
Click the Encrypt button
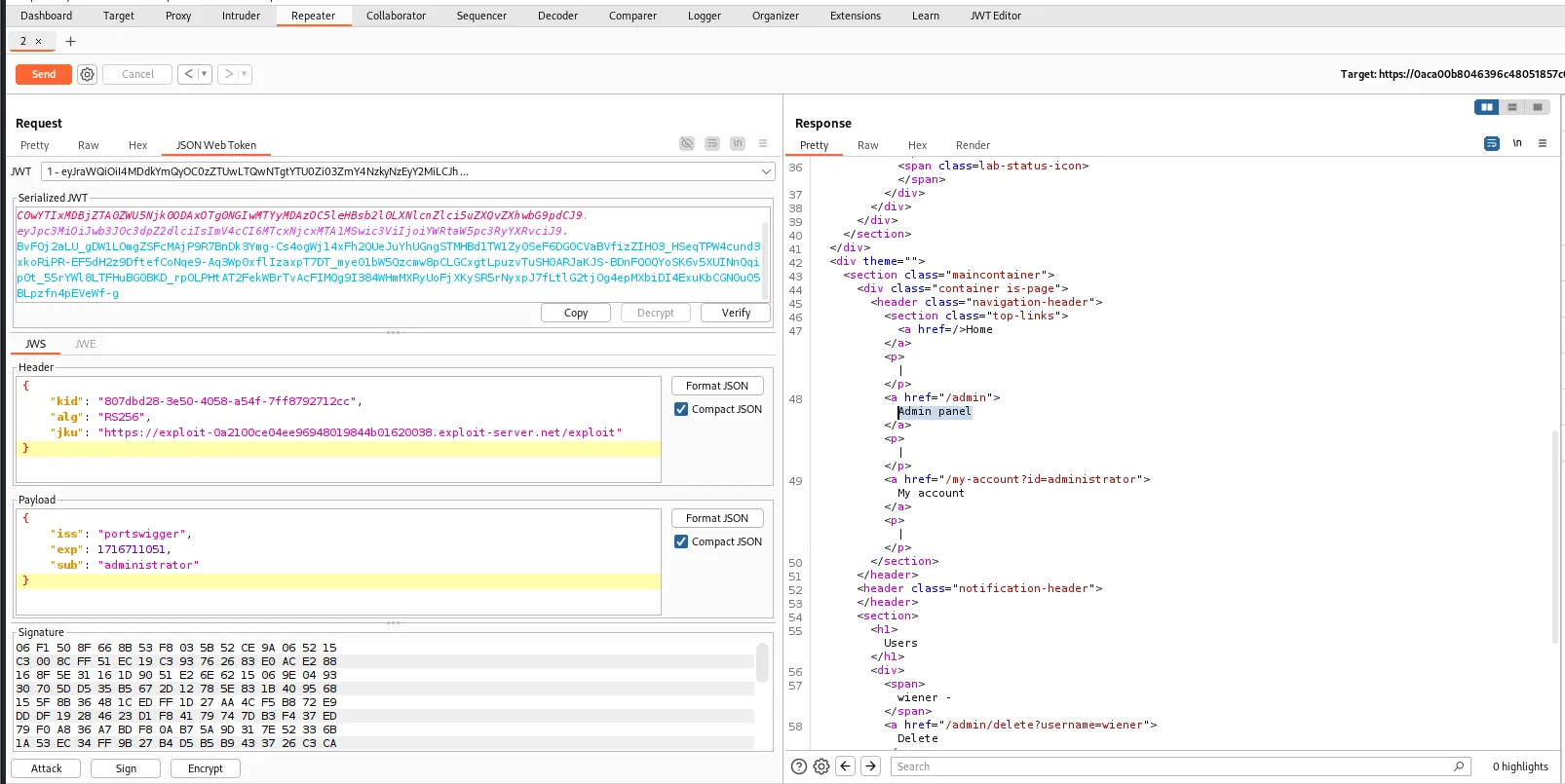(206, 768)
